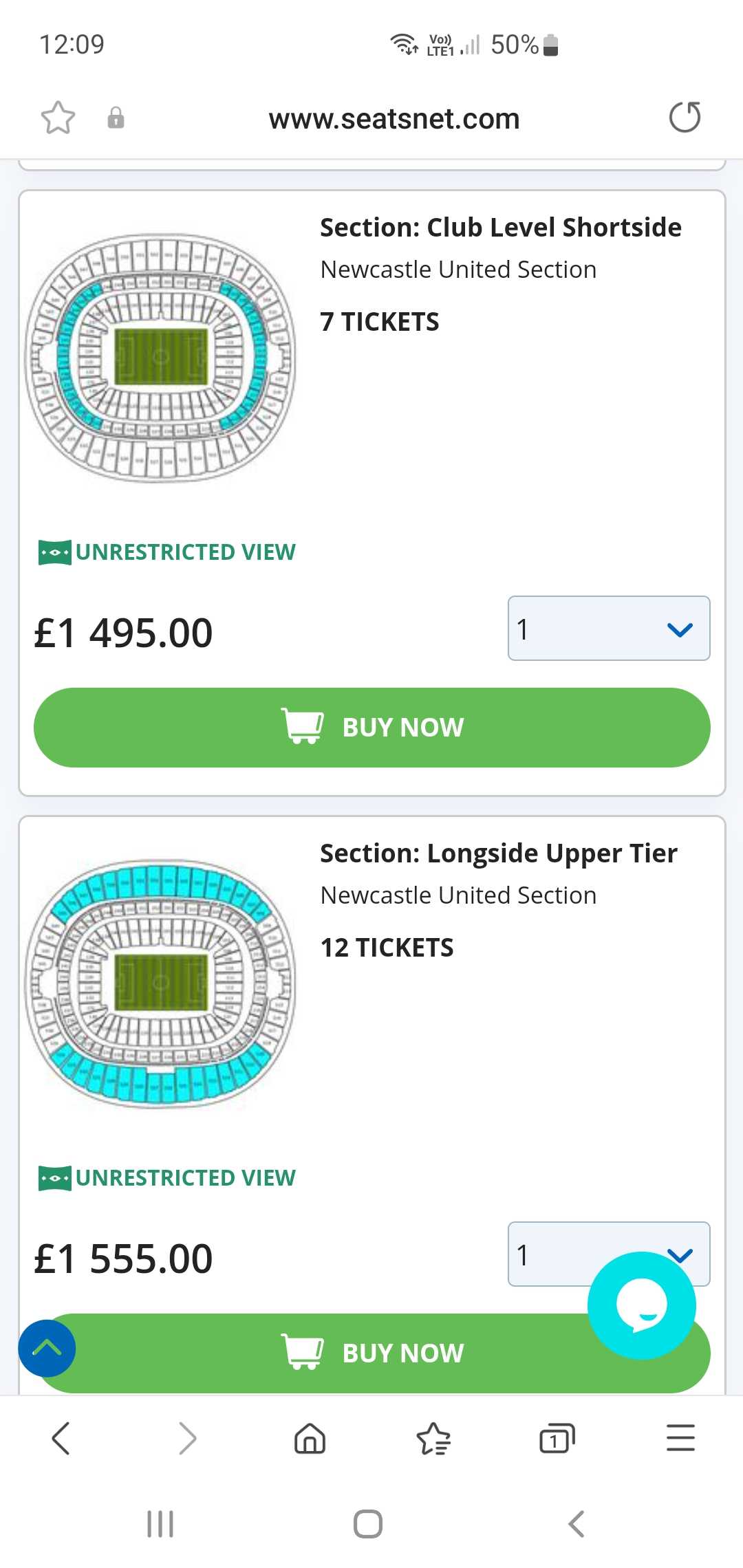The image size is (743, 1568).
Task: Expand quantity dropdown for Longside Upper Tier
Action: point(609,1254)
